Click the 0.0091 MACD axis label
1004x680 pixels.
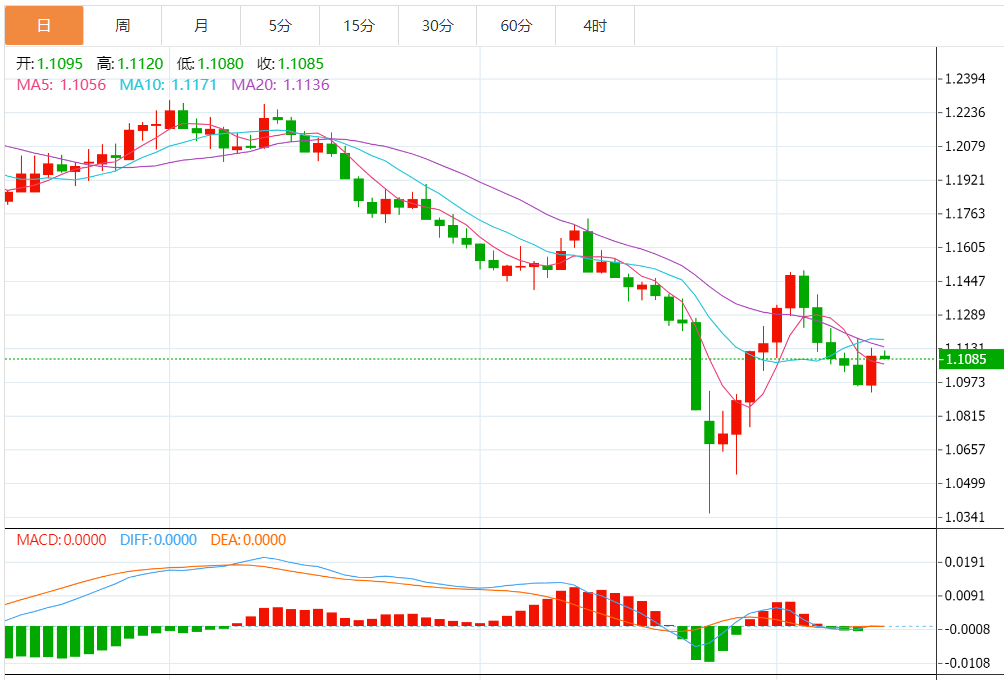966,595
